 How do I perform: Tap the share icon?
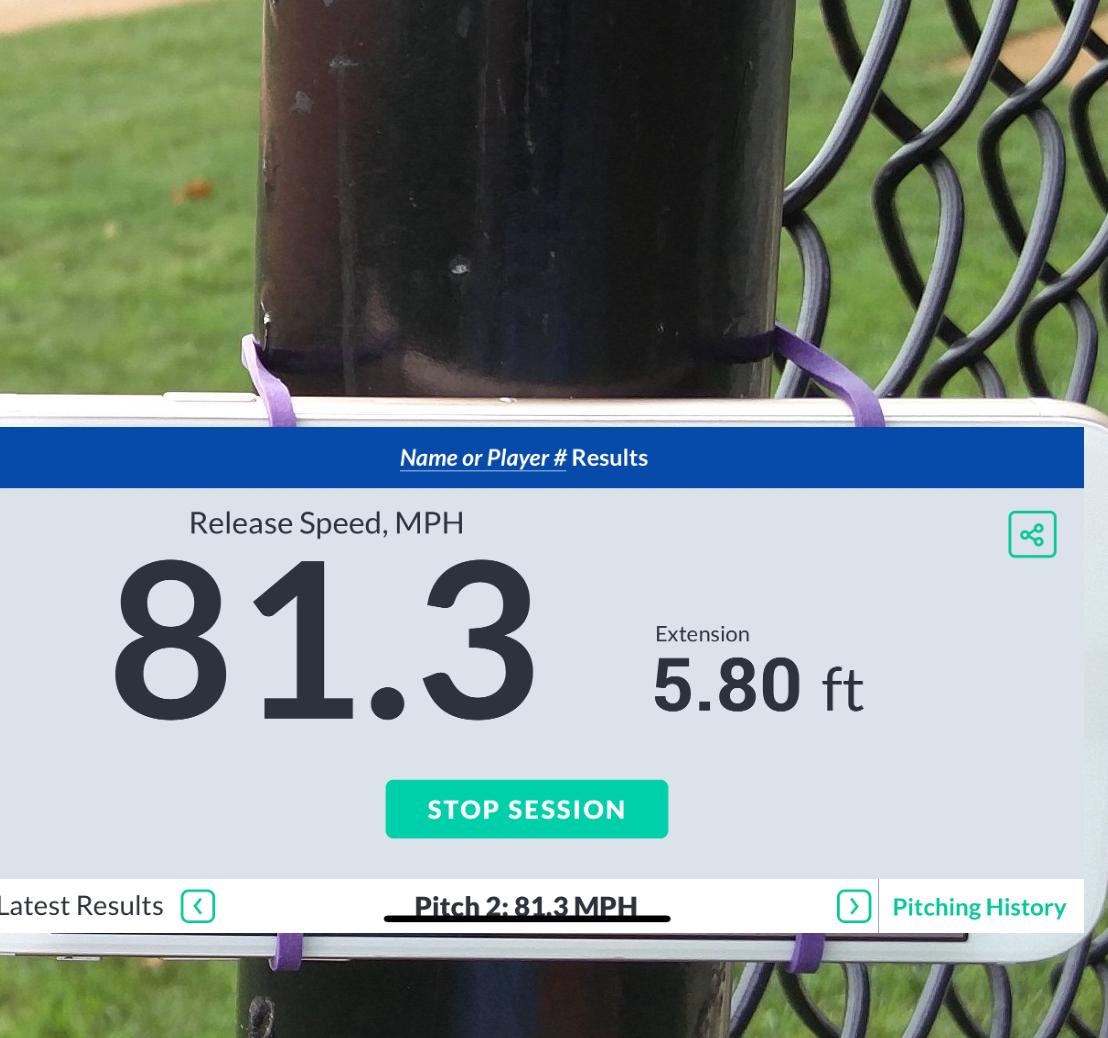pyautogui.click(x=1032, y=534)
